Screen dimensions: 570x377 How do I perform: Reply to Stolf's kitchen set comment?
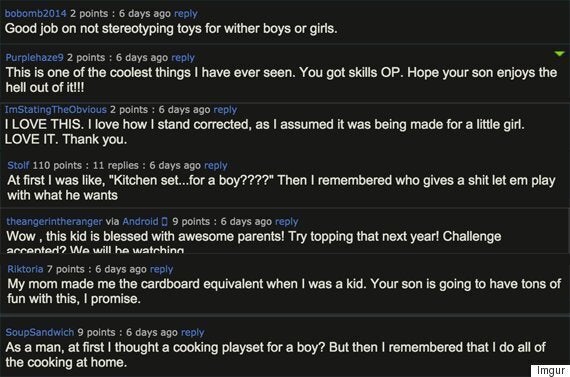216,165
